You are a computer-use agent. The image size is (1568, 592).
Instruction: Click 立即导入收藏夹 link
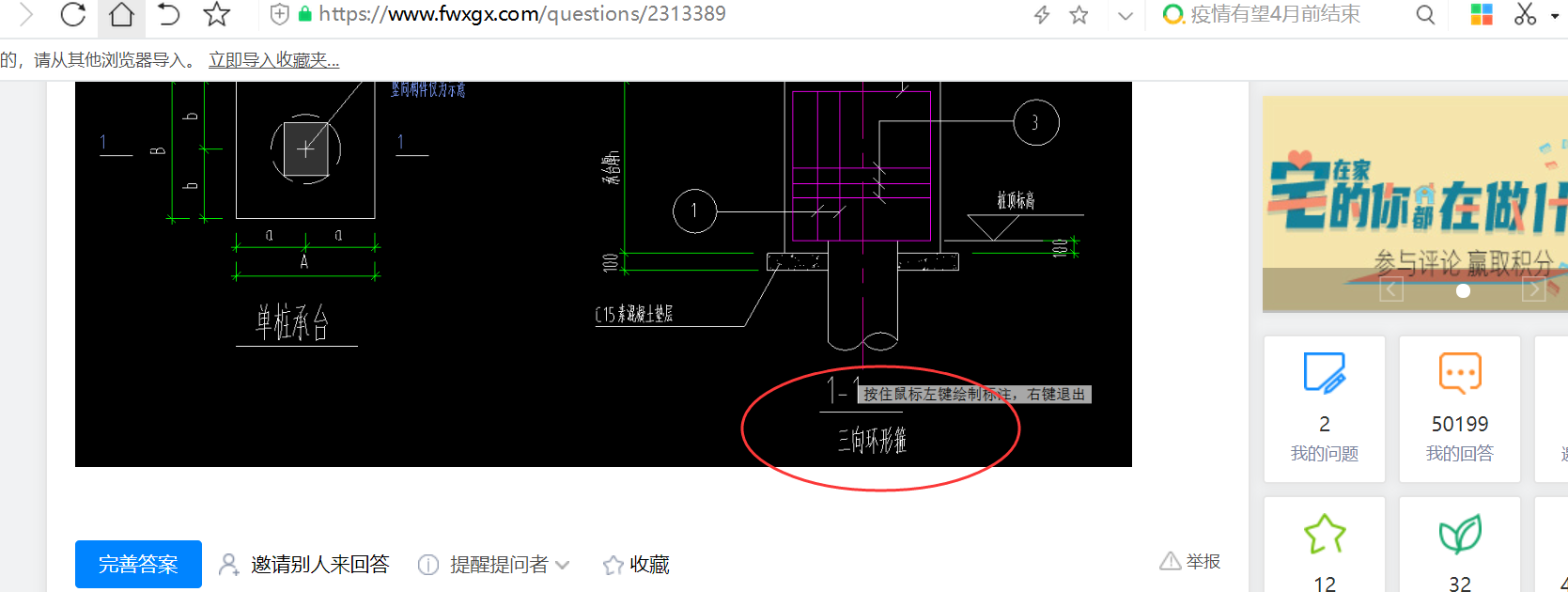273,60
